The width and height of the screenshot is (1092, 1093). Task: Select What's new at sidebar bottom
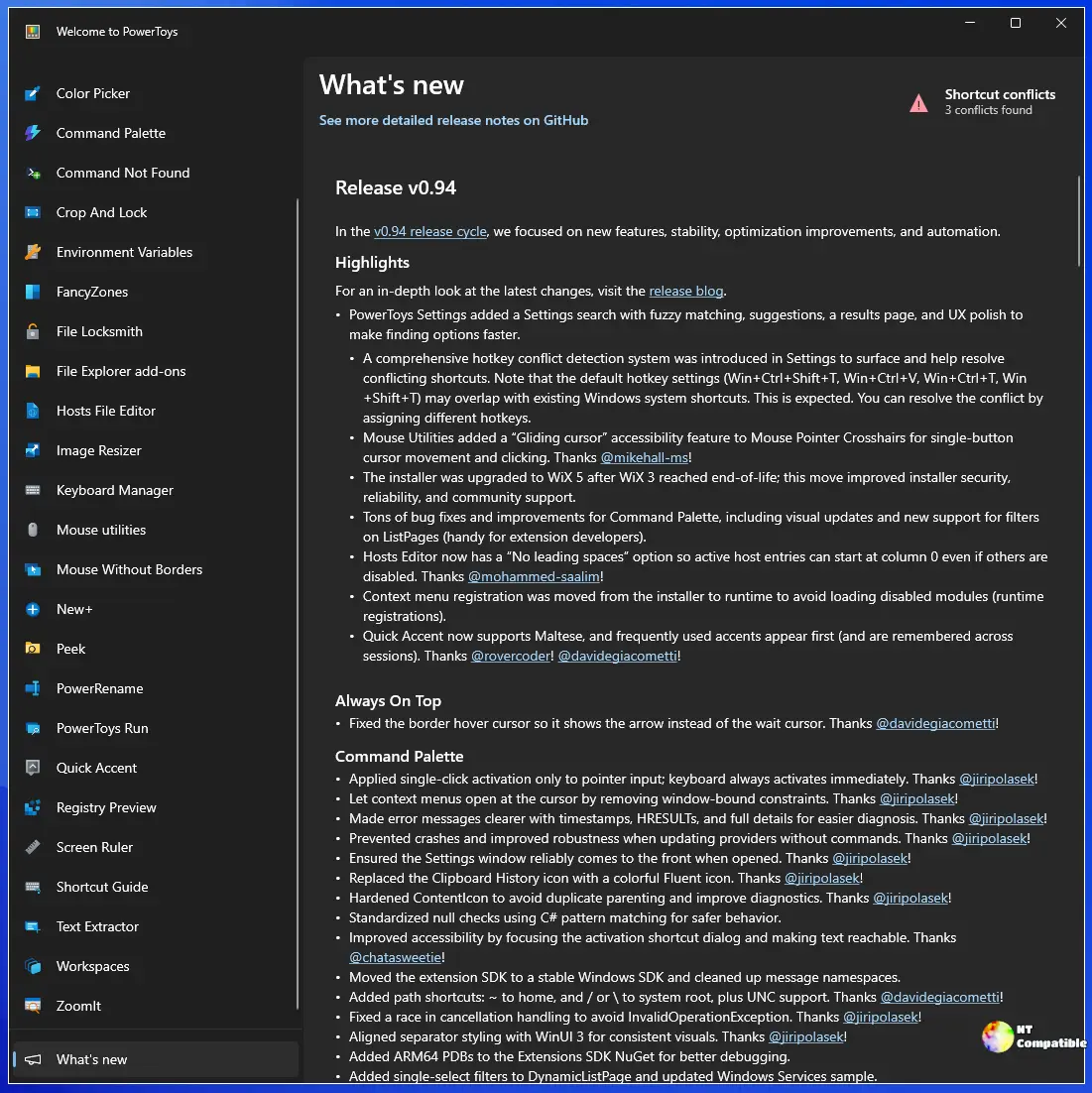click(x=91, y=1059)
